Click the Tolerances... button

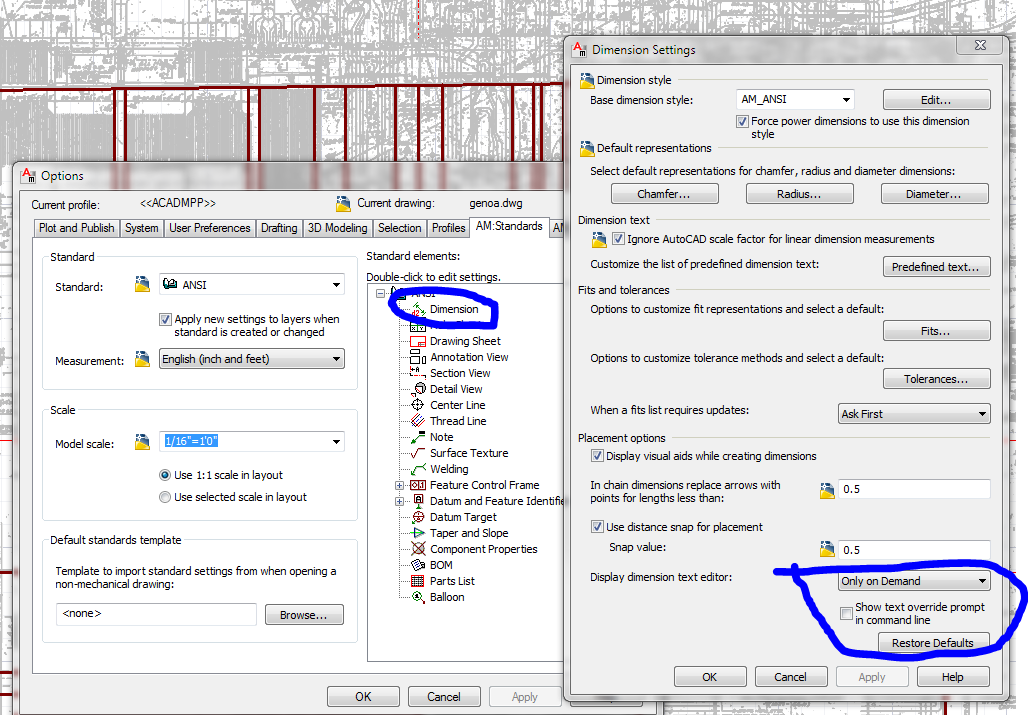tap(936, 379)
